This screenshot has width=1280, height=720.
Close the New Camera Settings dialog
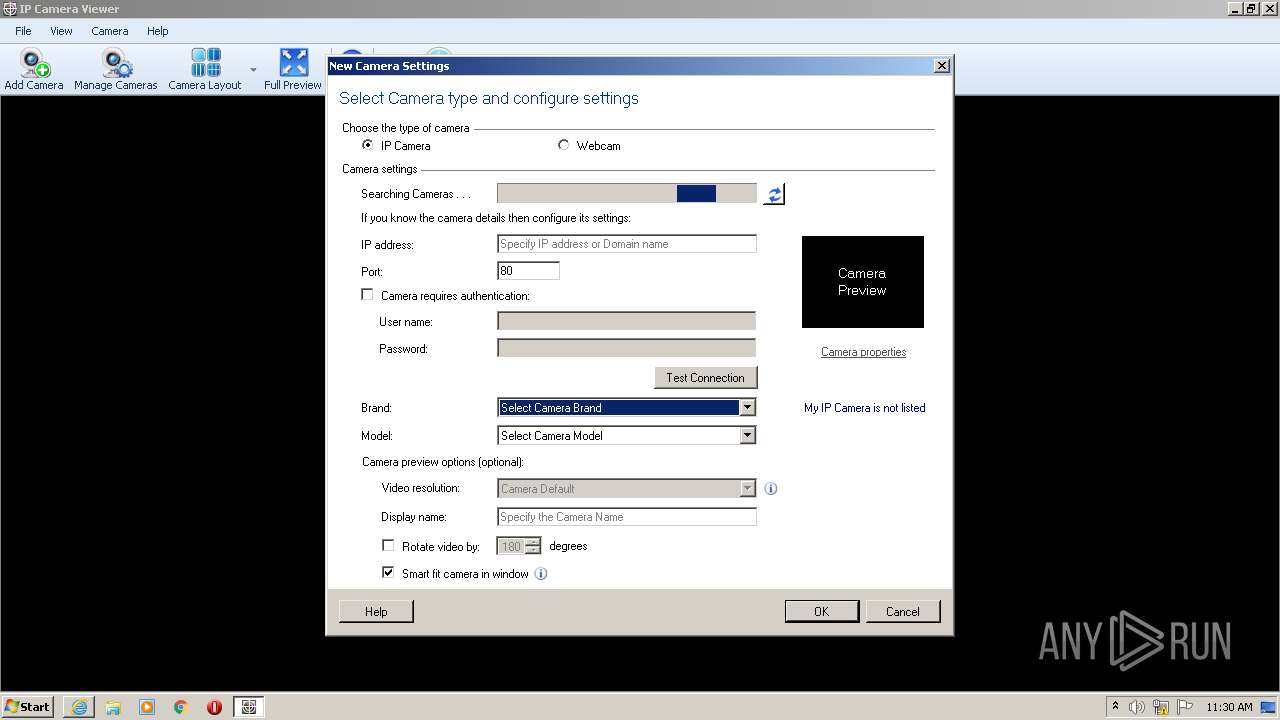click(941, 66)
